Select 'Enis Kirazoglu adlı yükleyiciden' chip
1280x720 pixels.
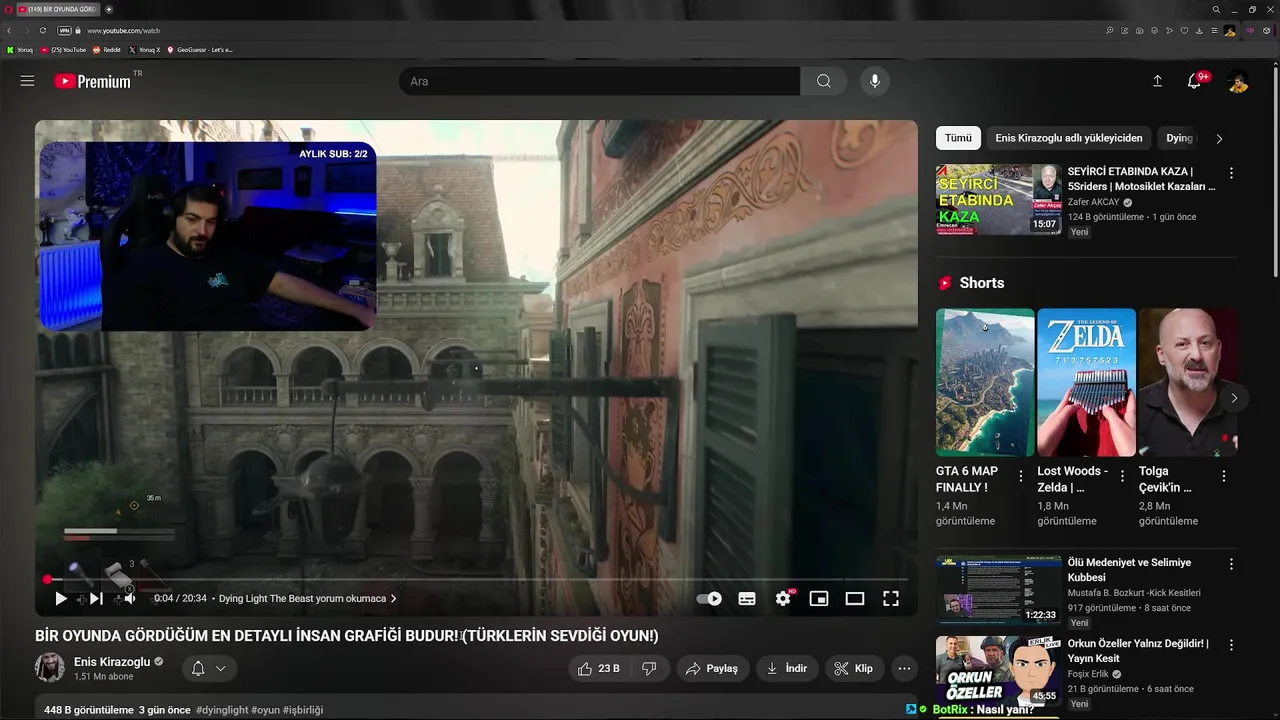click(x=1069, y=138)
